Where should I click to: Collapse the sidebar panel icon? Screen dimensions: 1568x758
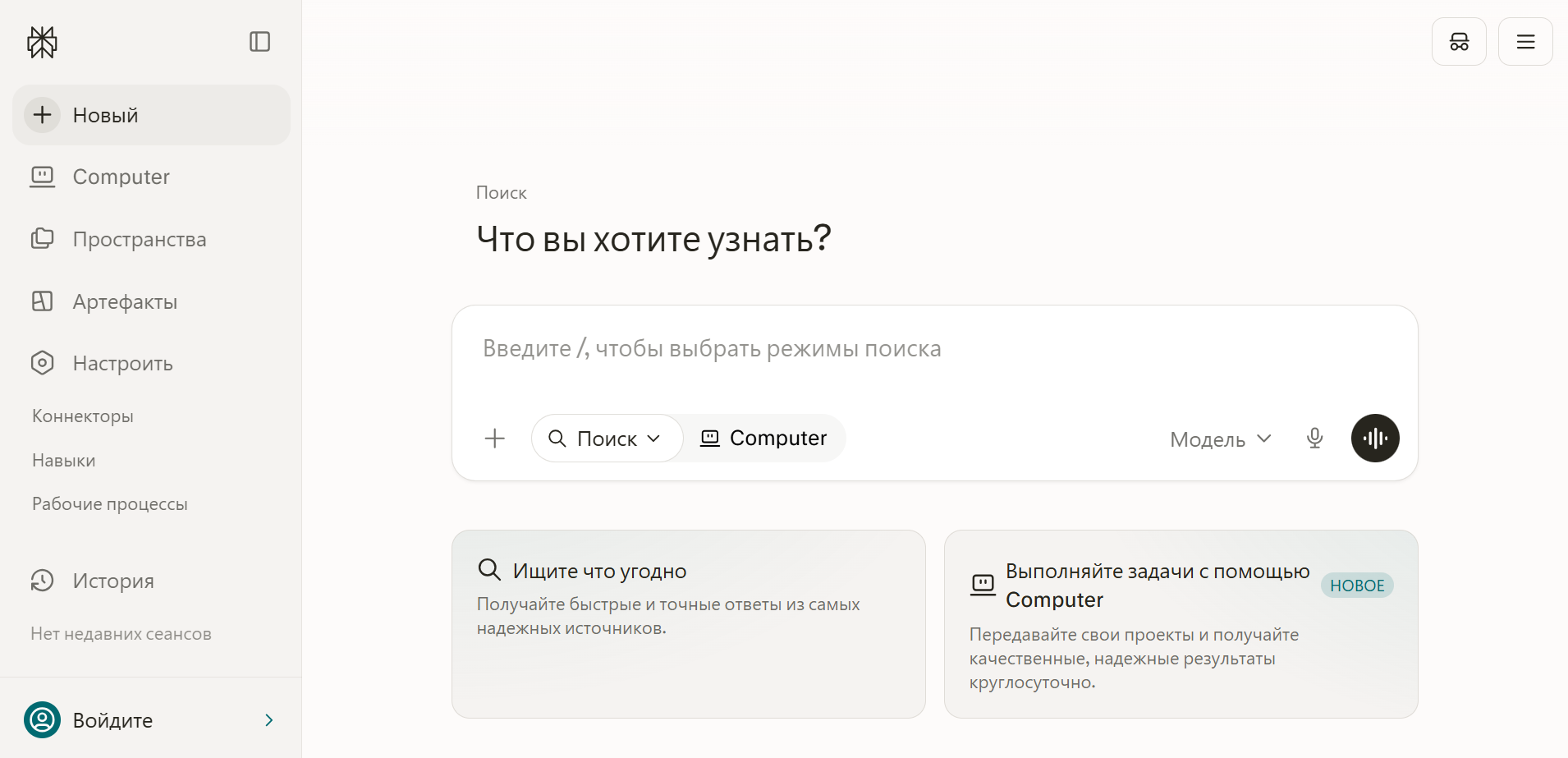tap(260, 42)
